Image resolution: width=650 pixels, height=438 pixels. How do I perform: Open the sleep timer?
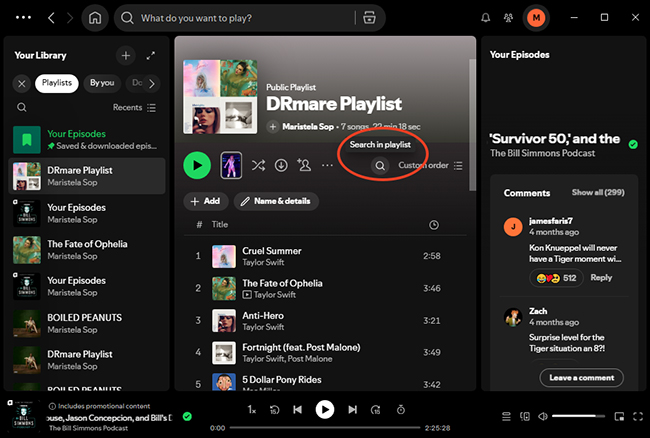coord(400,410)
